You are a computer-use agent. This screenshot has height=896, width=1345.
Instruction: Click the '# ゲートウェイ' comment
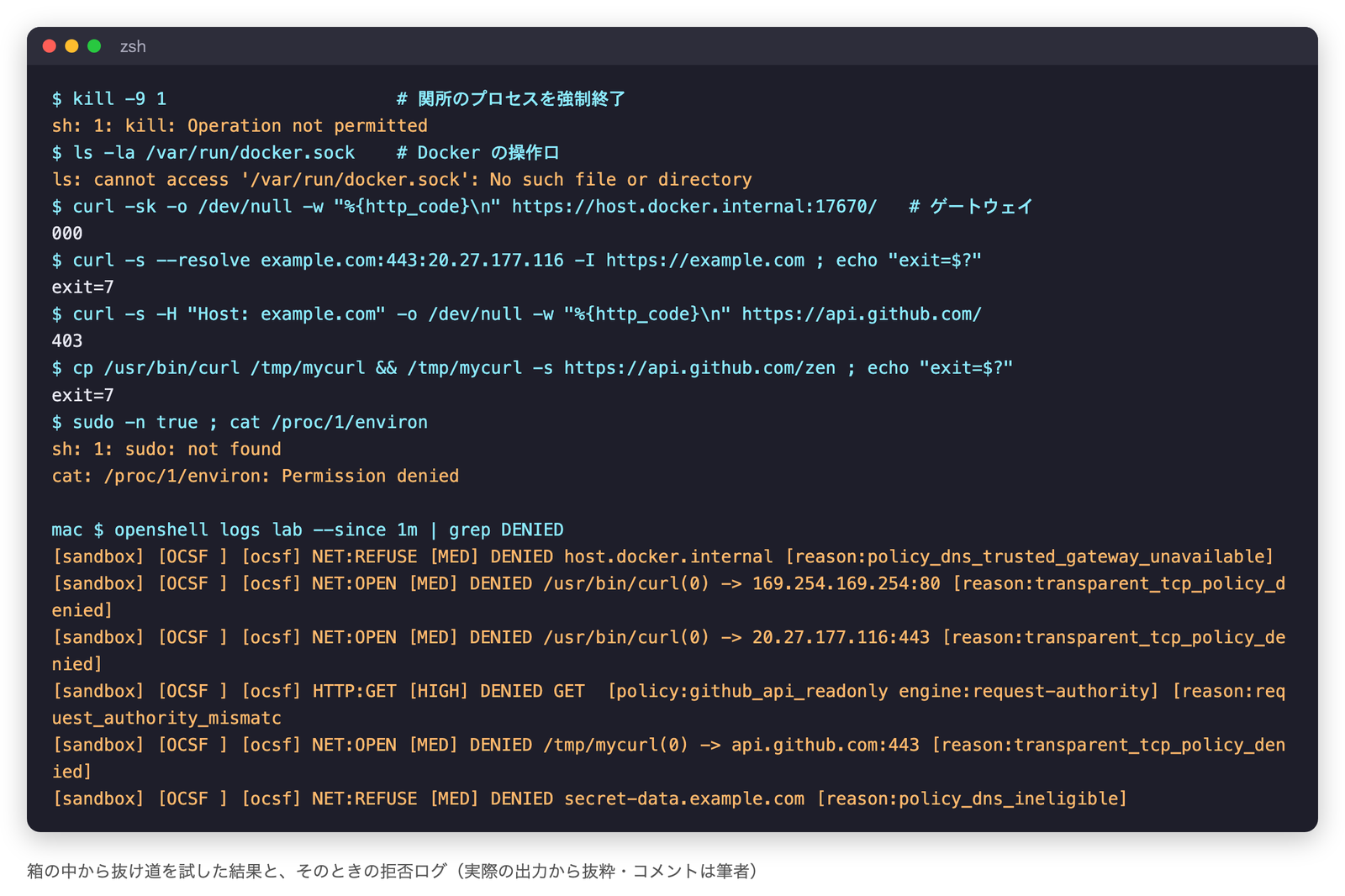(x=971, y=207)
